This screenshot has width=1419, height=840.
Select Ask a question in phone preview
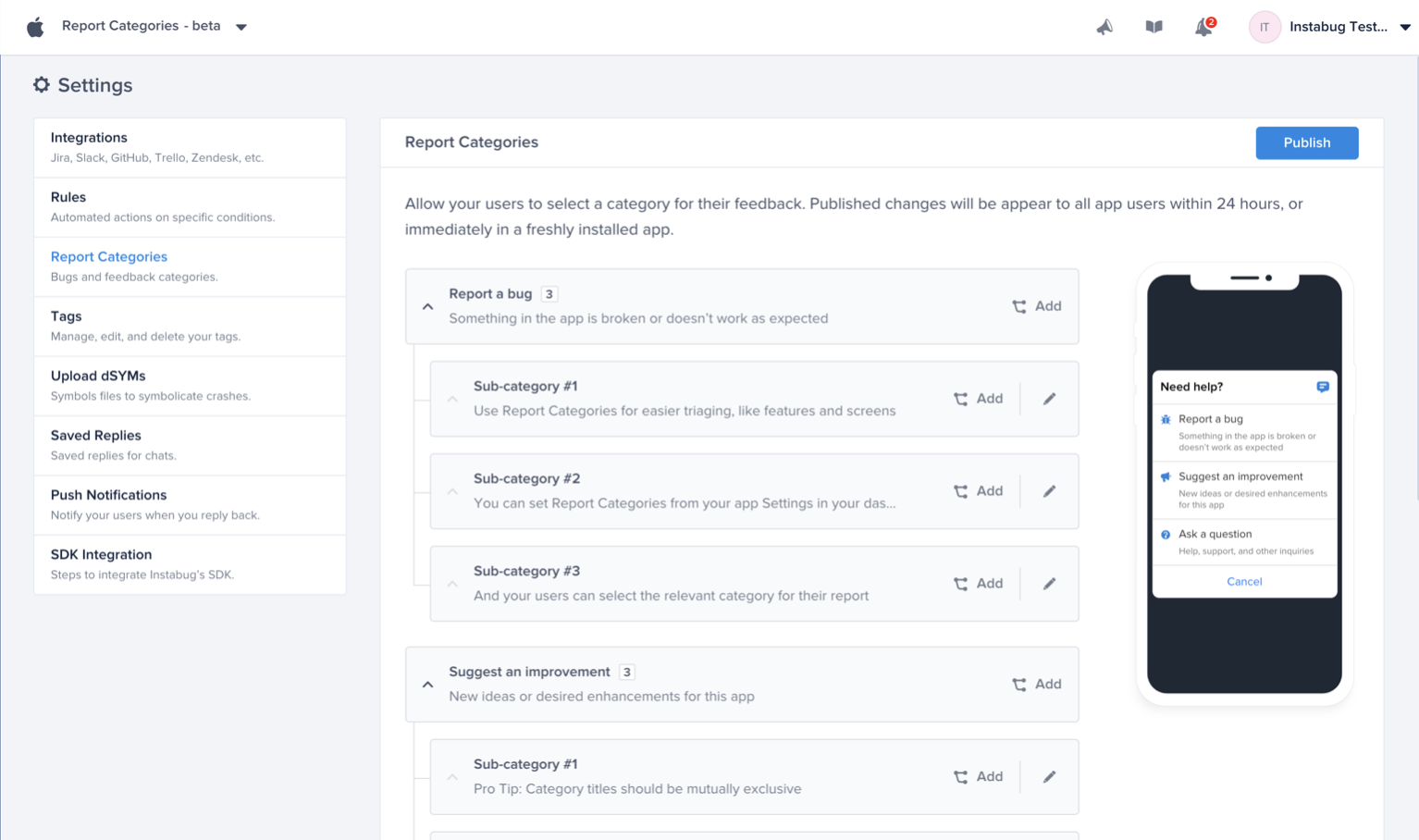pyautogui.click(x=1244, y=541)
